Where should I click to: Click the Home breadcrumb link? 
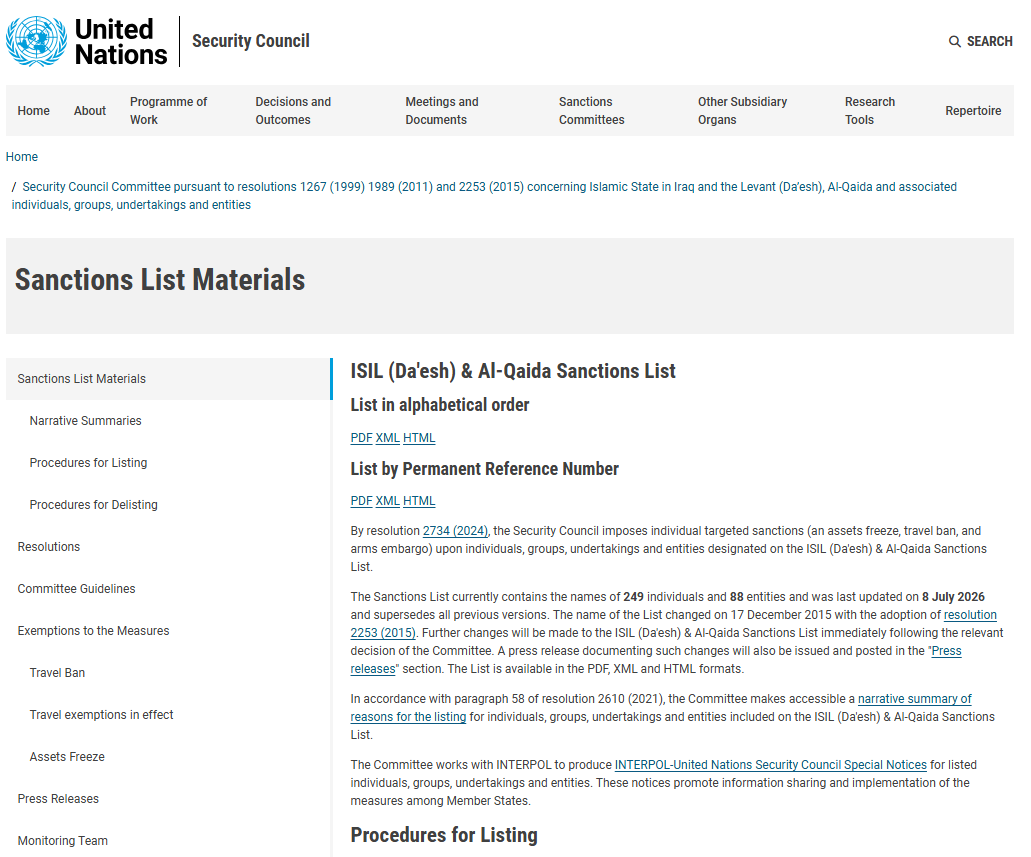(x=22, y=157)
